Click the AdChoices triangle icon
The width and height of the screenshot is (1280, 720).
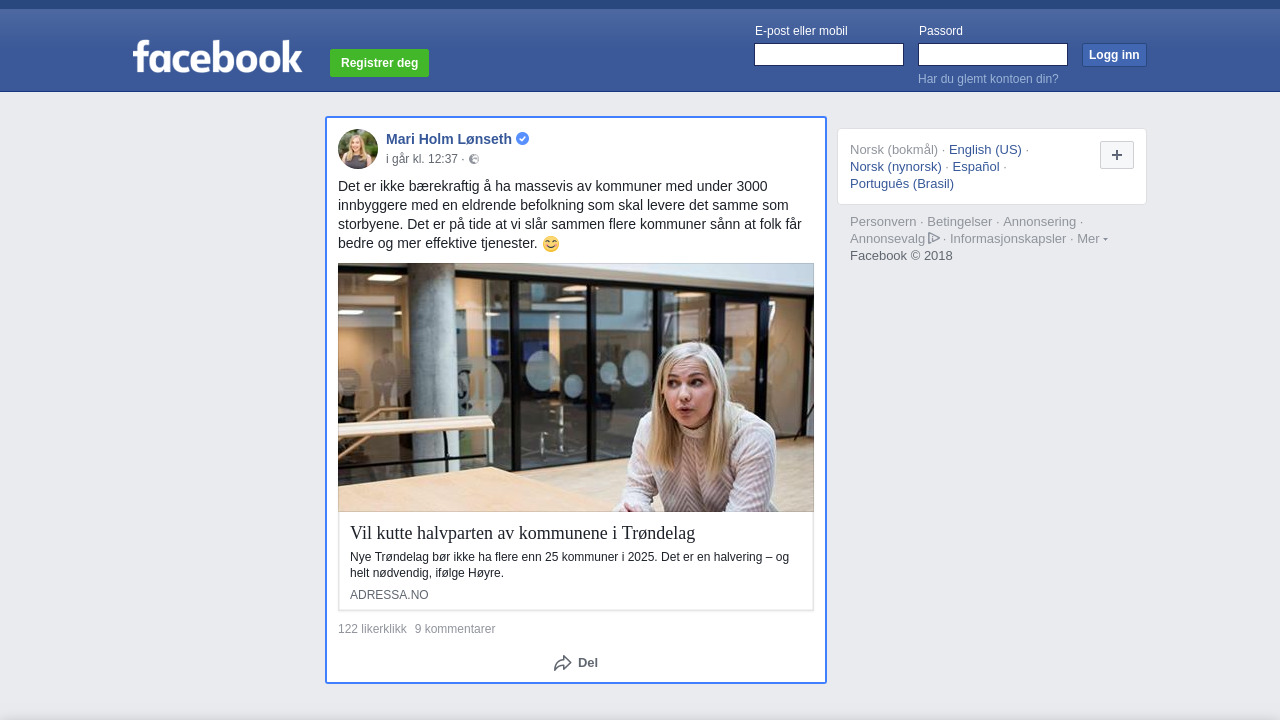point(934,238)
